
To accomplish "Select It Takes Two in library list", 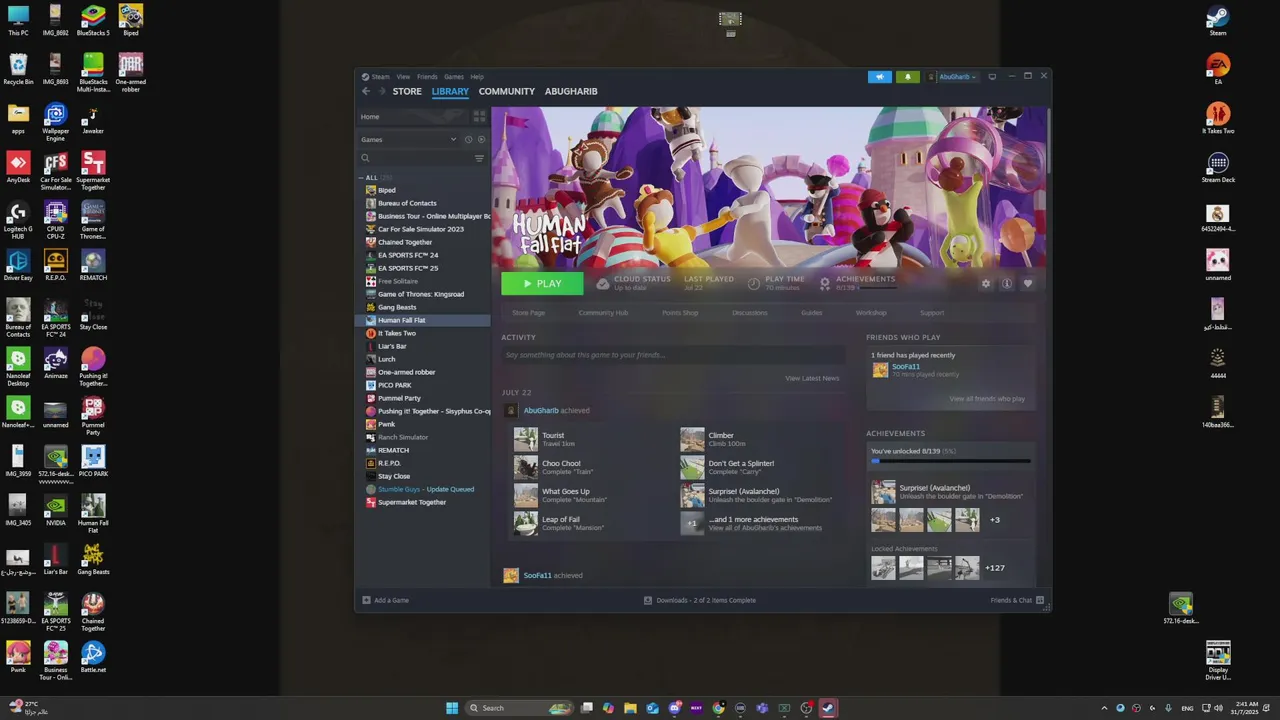I will click(397, 333).
